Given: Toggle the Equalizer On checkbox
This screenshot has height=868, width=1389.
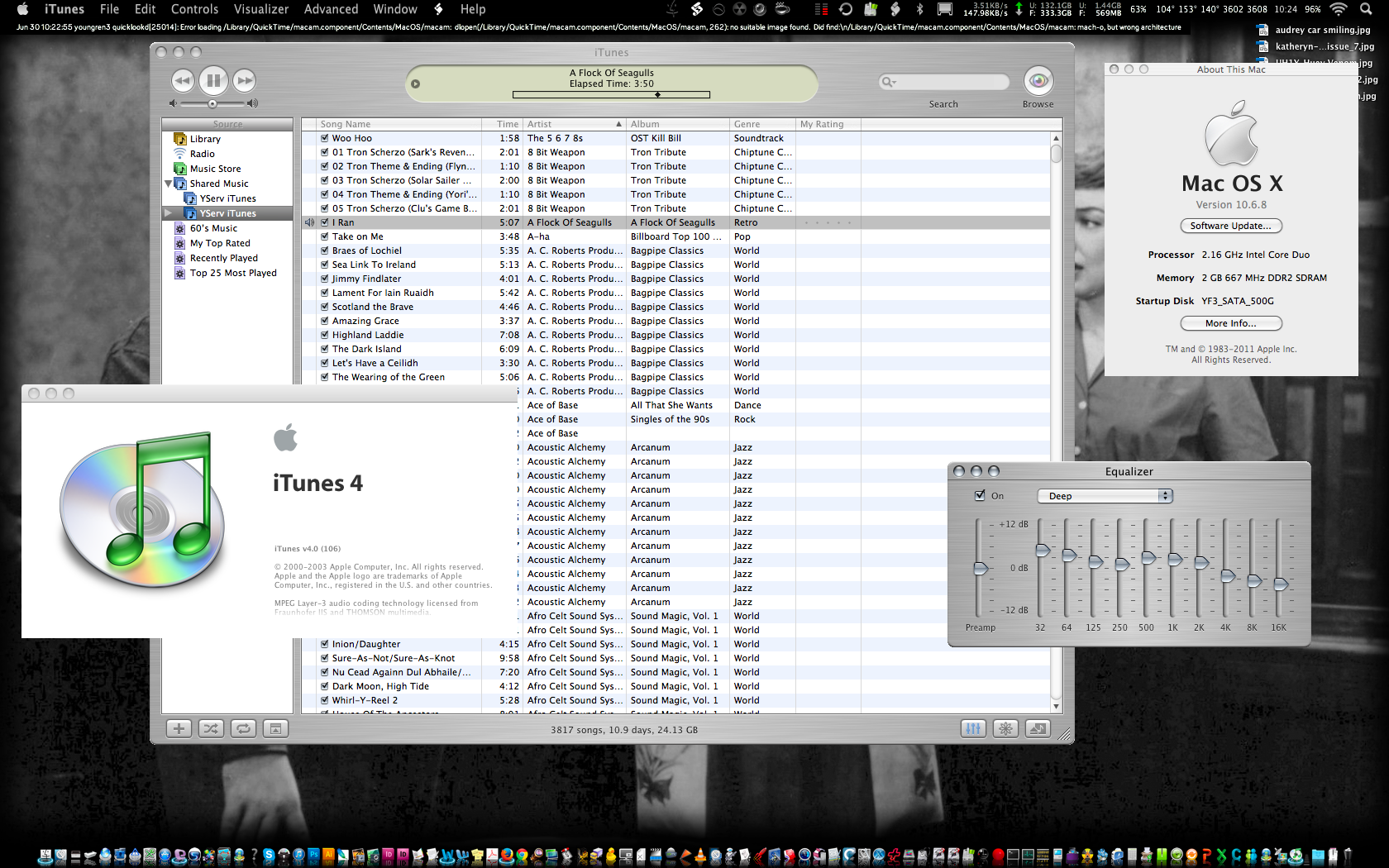Looking at the screenshot, I should click(980, 495).
